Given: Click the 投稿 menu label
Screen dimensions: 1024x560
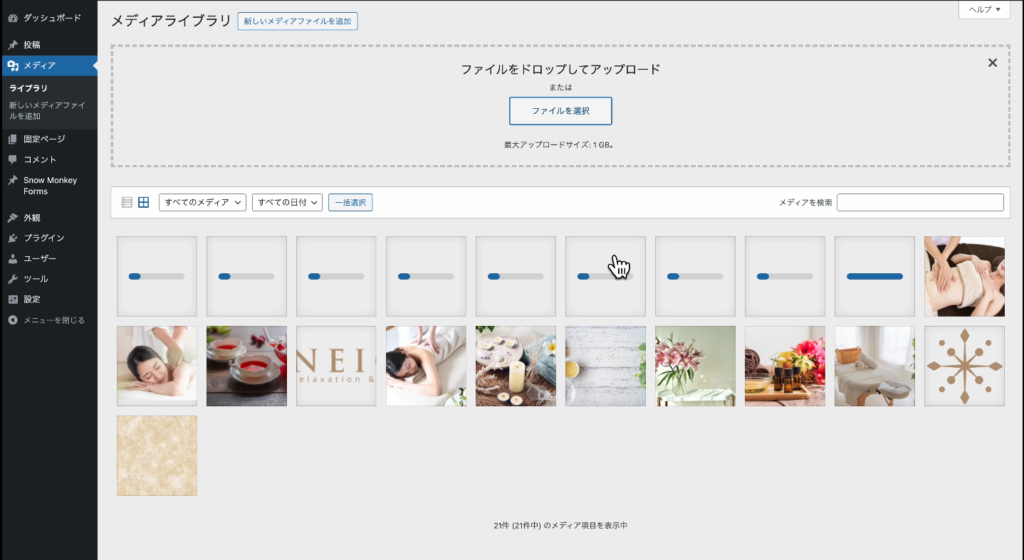Looking at the screenshot, I should pyautogui.click(x=32, y=45).
